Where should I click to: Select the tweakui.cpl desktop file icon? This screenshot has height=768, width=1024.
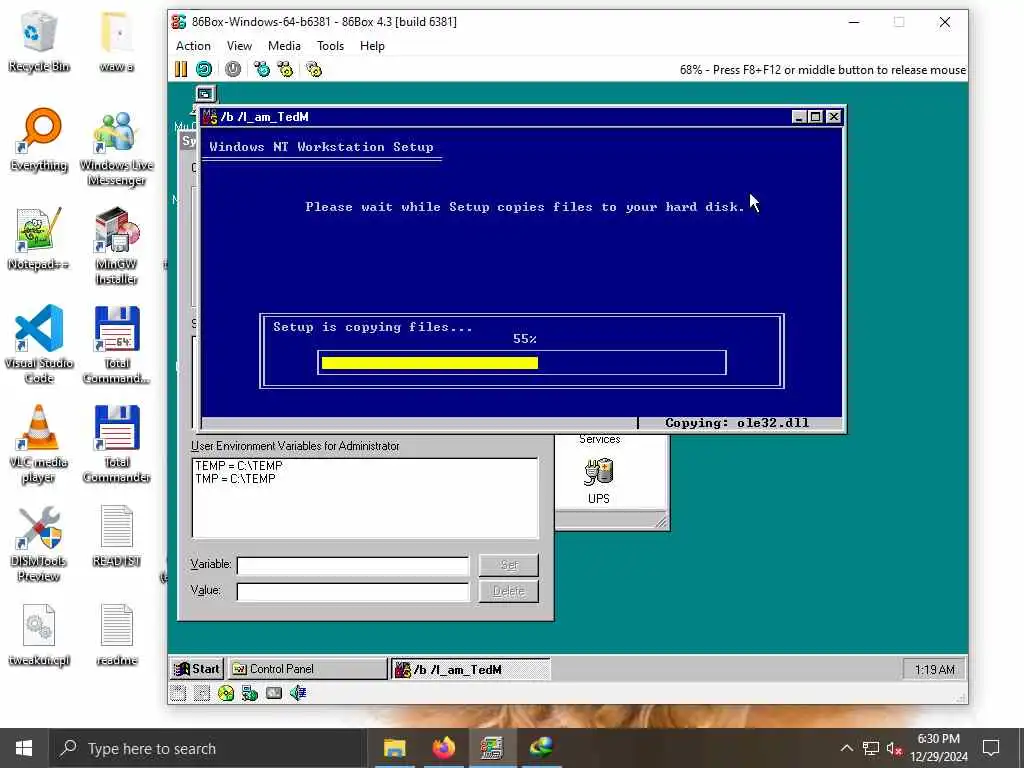pyautogui.click(x=39, y=635)
